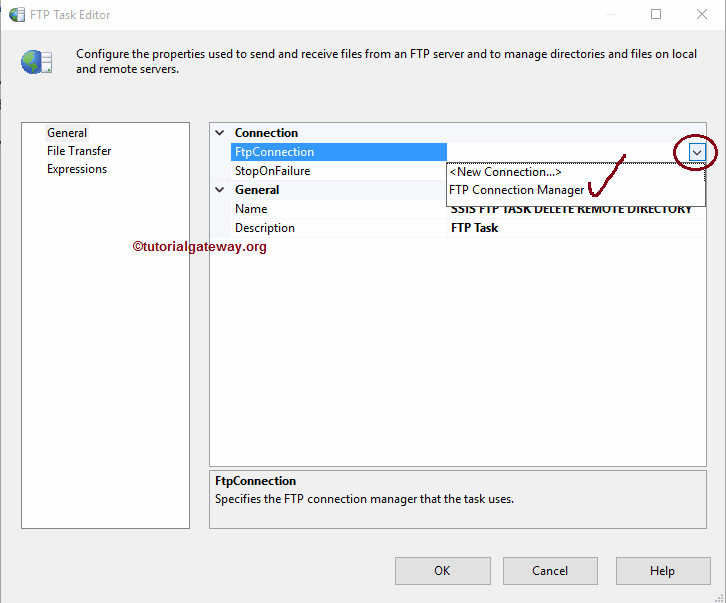Click the globe server FTP icon

click(36, 62)
